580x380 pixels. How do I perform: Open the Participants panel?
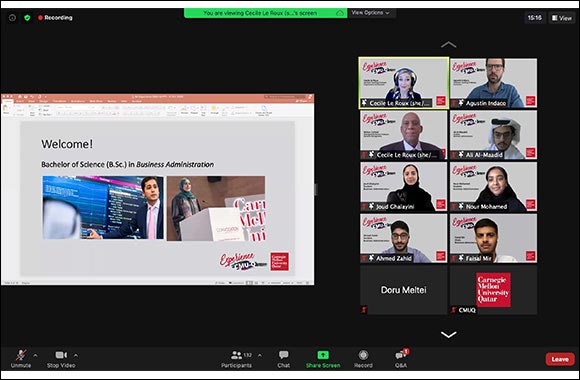[x=236, y=359]
